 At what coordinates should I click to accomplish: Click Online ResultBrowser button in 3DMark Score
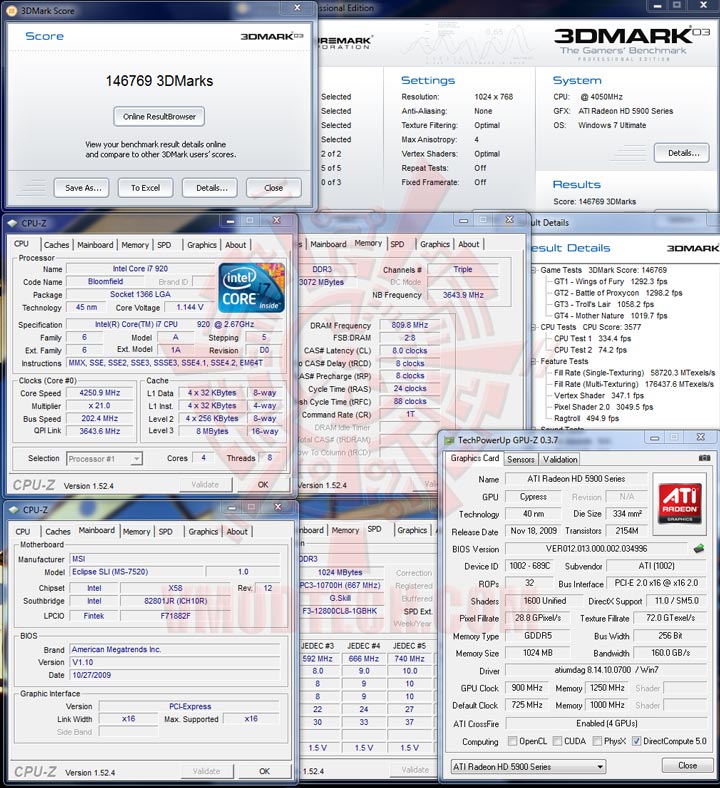[x=159, y=117]
